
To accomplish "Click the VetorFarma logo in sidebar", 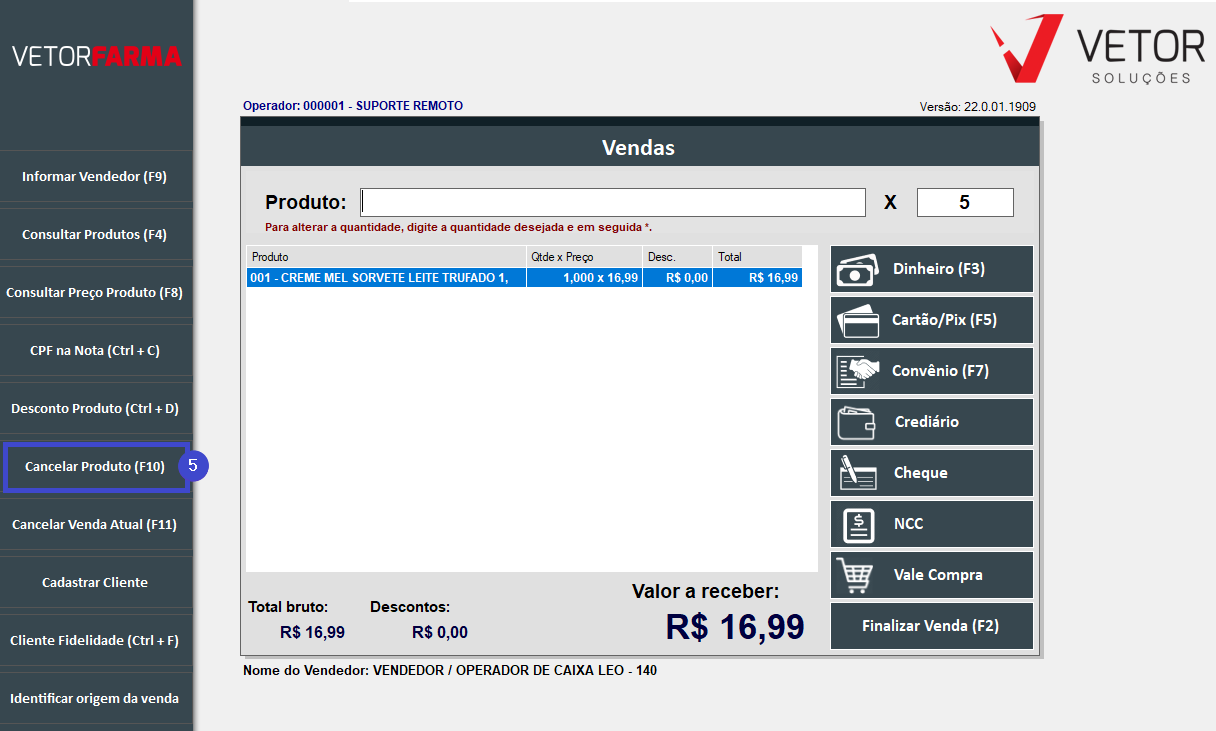I will [x=97, y=56].
